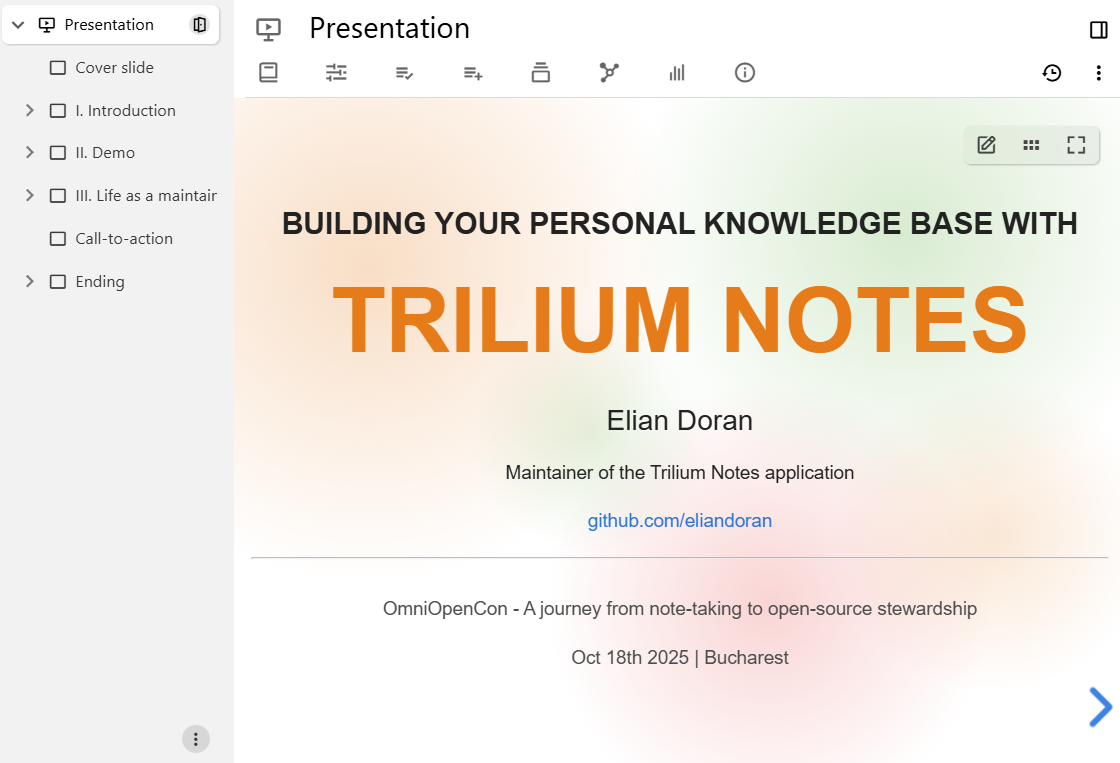This screenshot has height=763, width=1120.
Task: Select the Call-to-action note
Action: click(x=124, y=239)
